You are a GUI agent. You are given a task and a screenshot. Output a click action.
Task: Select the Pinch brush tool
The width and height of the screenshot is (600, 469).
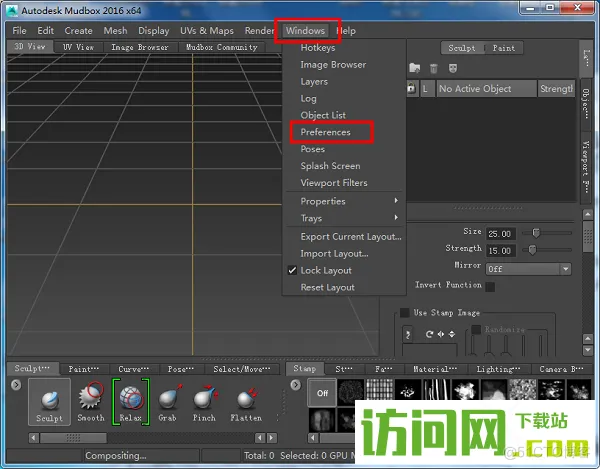pos(204,402)
